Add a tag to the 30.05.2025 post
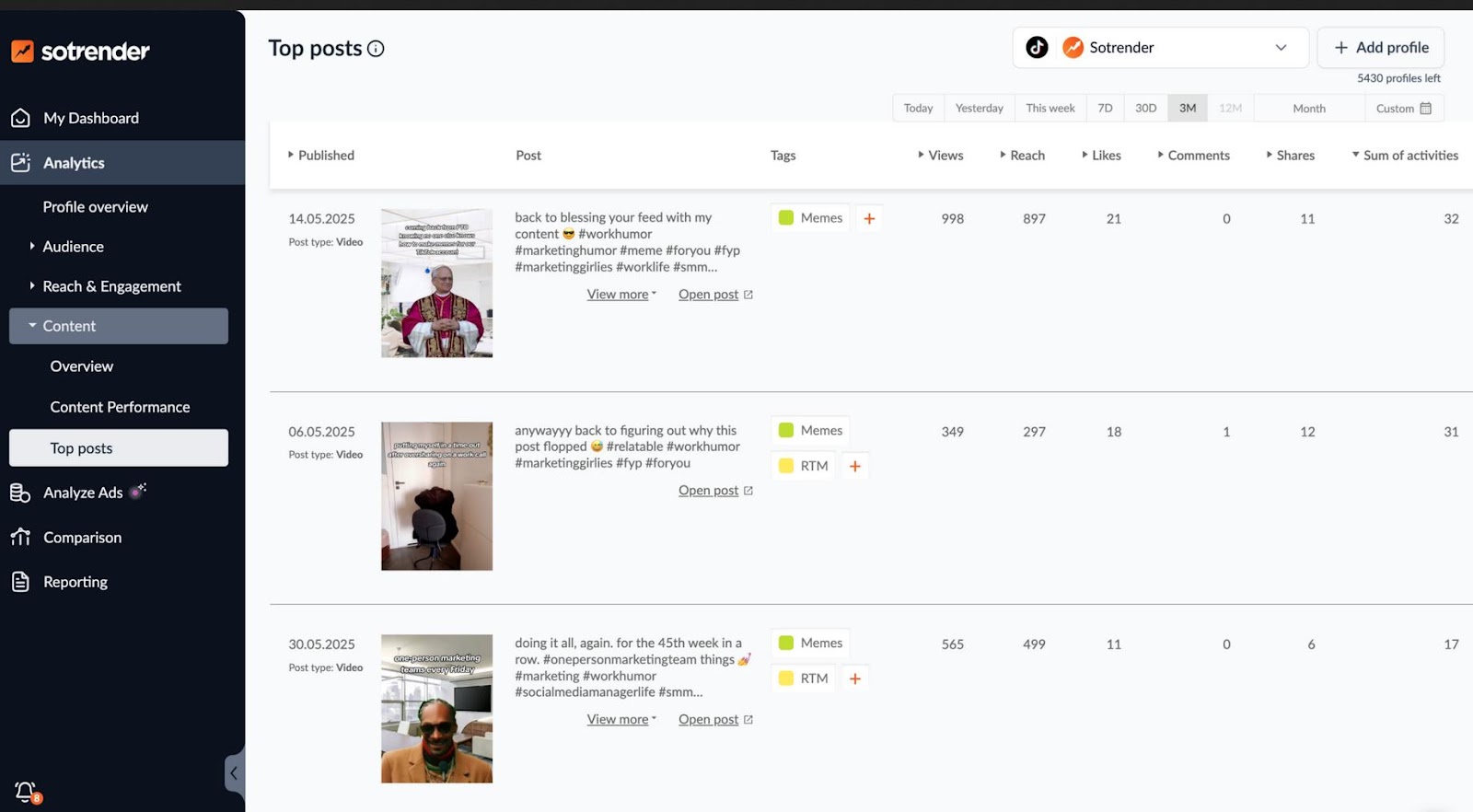 (855, 679)
